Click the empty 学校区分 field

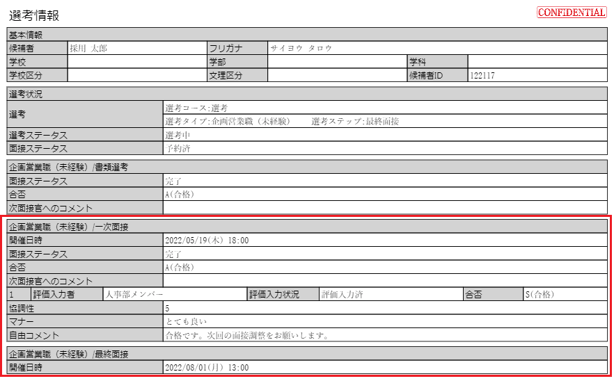137,75
